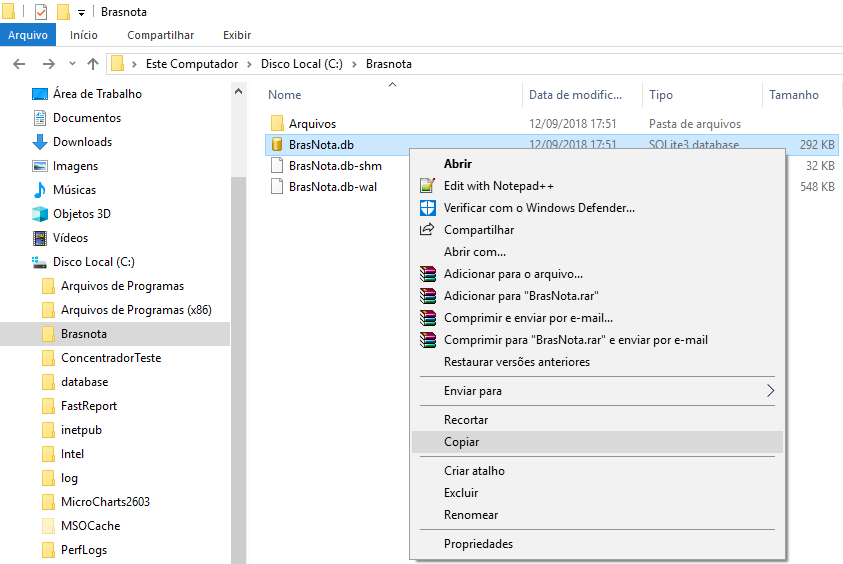843x564 pixels.
Task: Click the Pasta de arquivos type cell
Action: (695, 124)
